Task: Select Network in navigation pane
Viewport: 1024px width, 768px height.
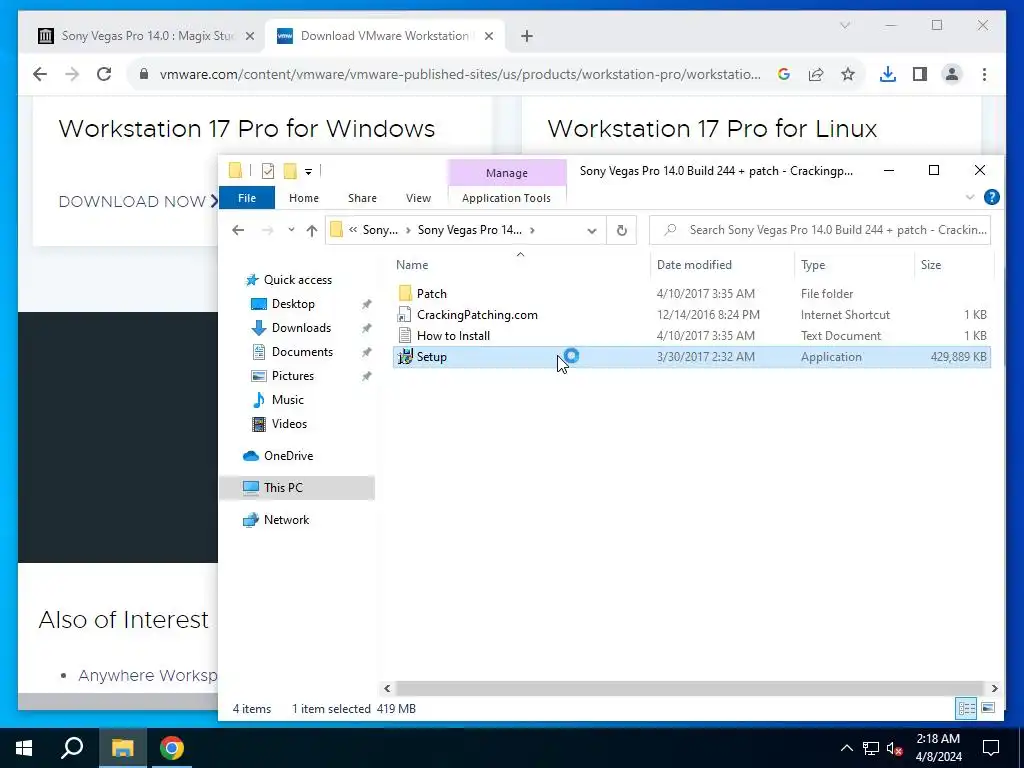Action: 285,520
